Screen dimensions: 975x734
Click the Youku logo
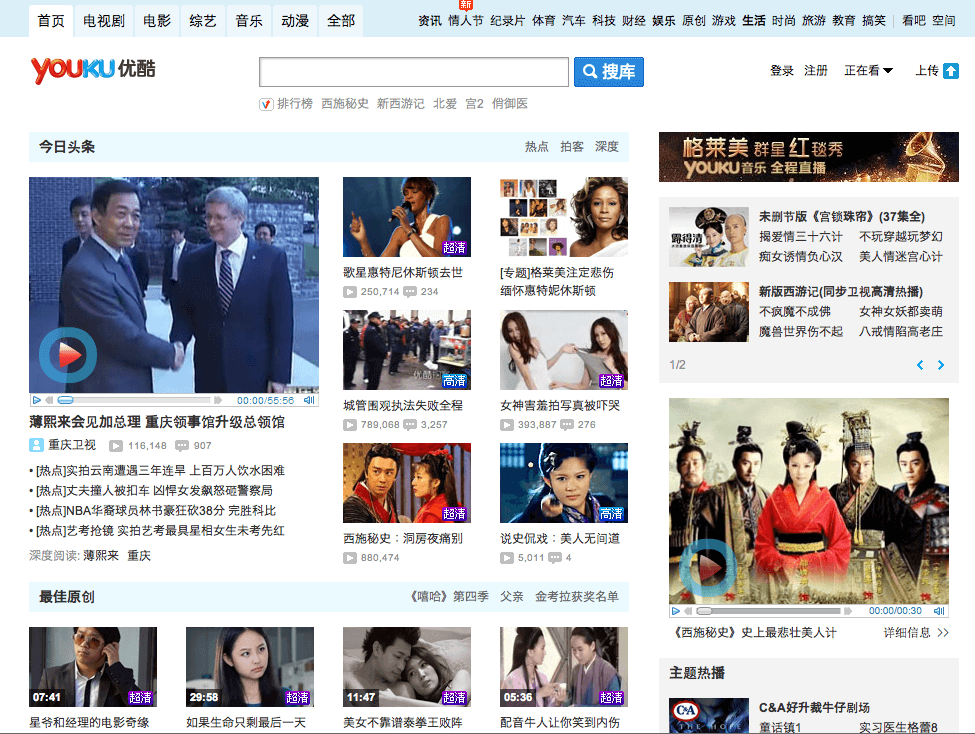tap(93, 70)
